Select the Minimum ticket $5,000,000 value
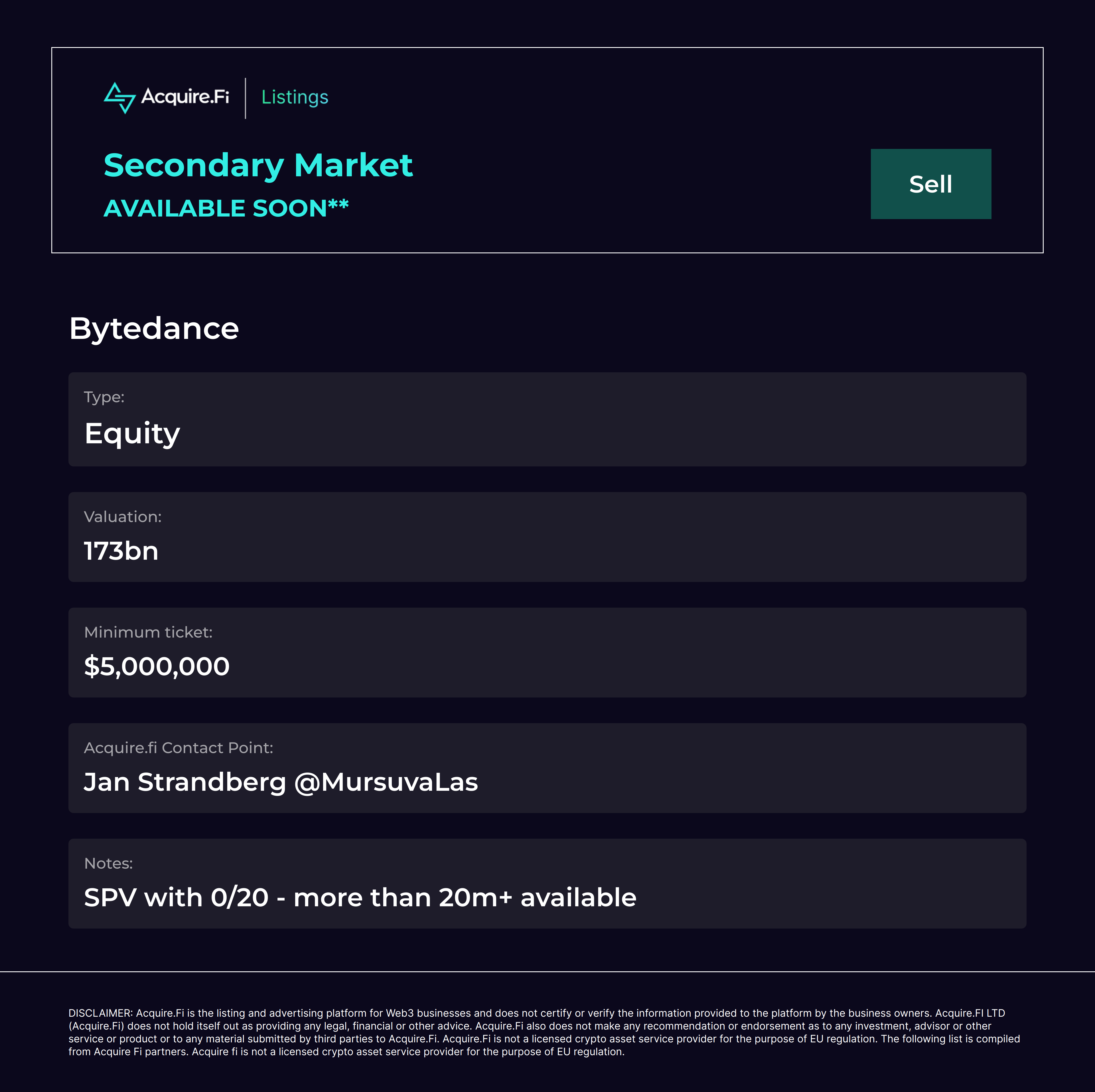1095x1092 pixels. (x=157, y=666)
